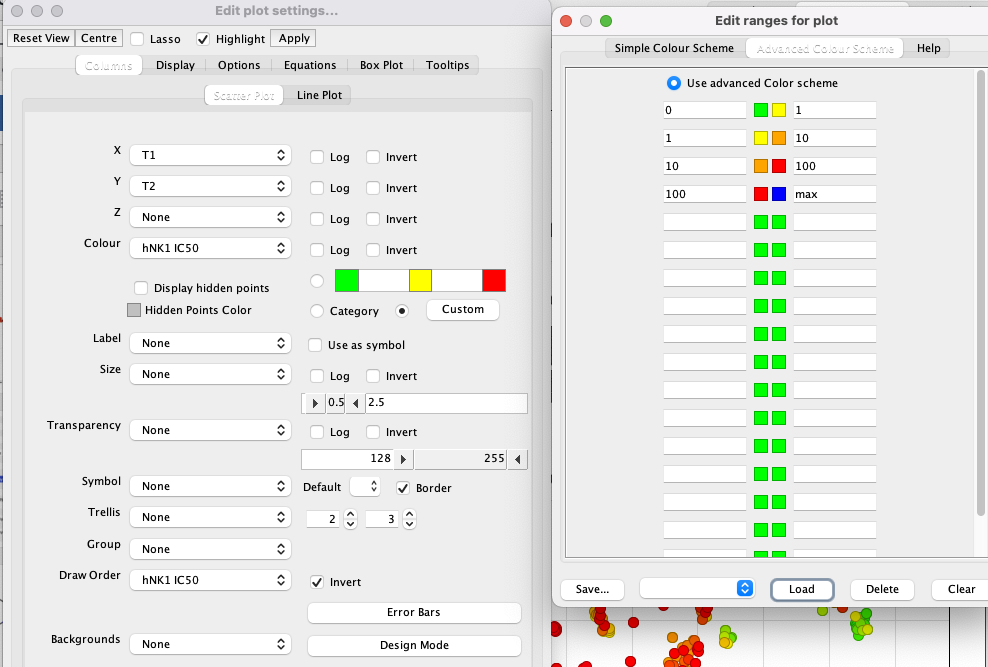Open the Colour column dropdown hNK1 IC50
The image size is (988, 667).
point(210,247)
